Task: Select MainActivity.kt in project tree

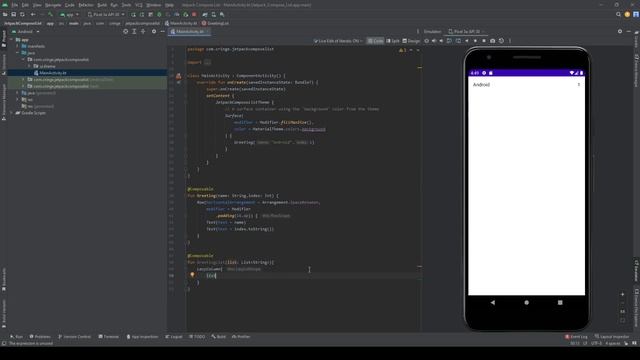Action: pos(53,73)
